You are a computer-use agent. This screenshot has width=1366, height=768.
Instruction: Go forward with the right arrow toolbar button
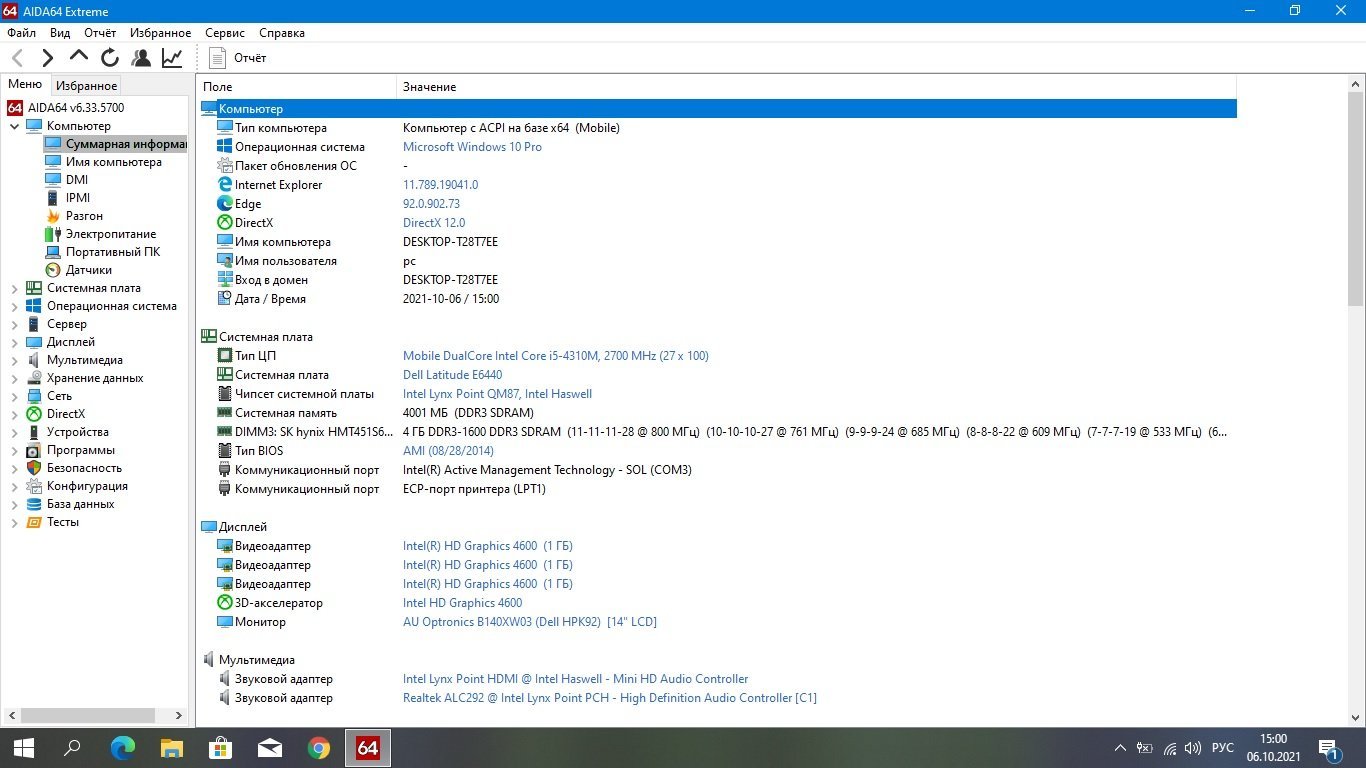point(48,58)
